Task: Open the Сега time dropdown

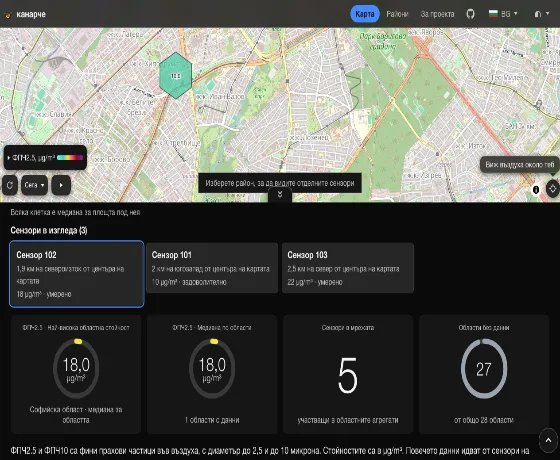Action: (34, 185)
